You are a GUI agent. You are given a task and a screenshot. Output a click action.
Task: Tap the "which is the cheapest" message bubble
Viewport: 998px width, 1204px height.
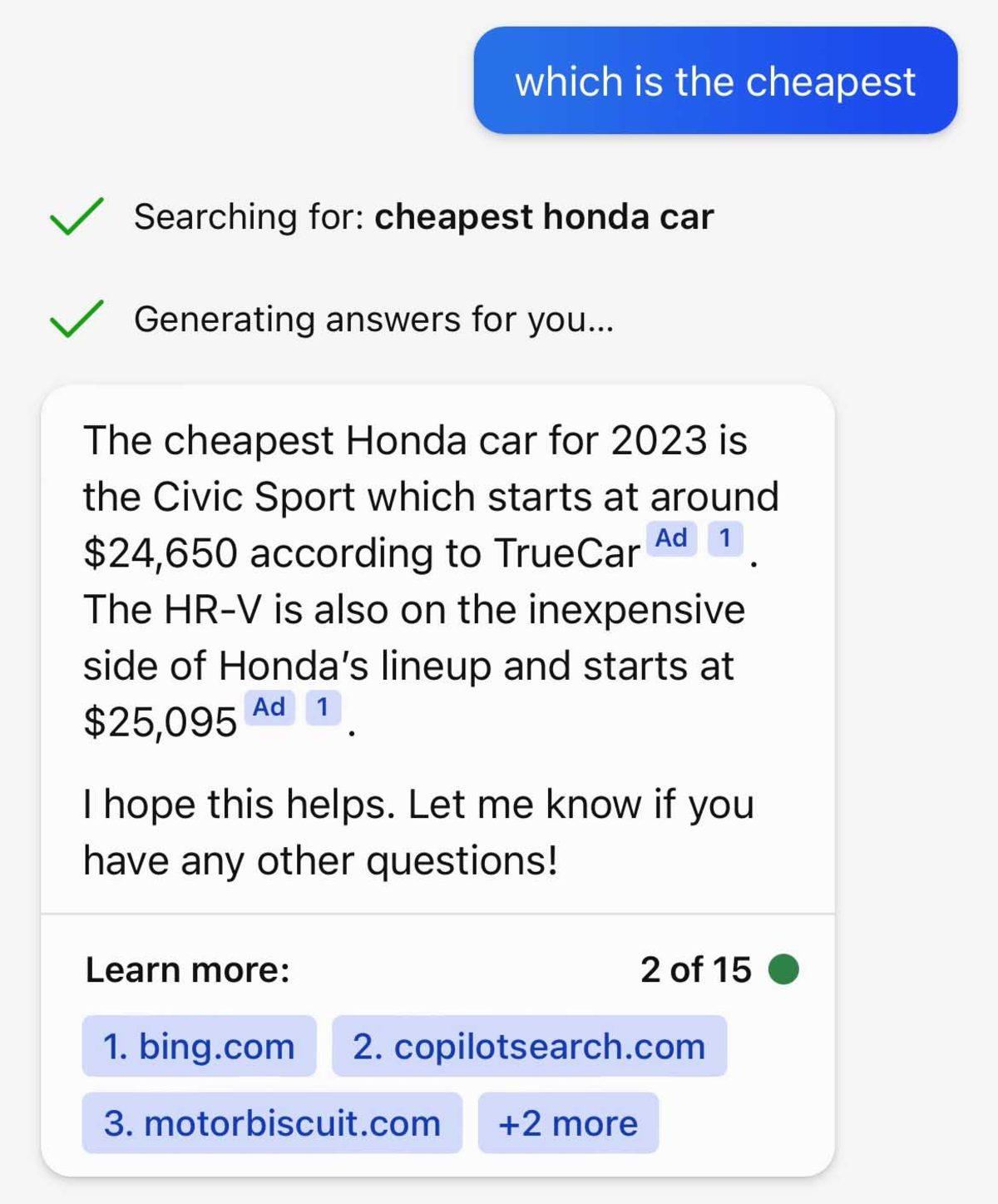tap(715, 81)
